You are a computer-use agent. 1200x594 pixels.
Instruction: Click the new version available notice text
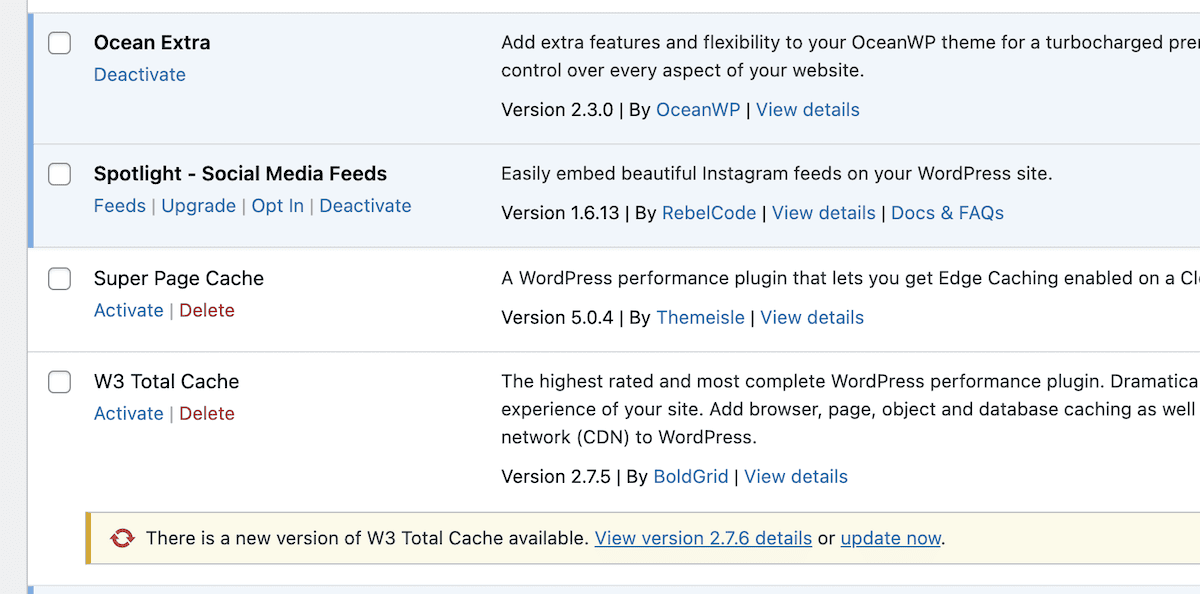[x=367, y=539]
